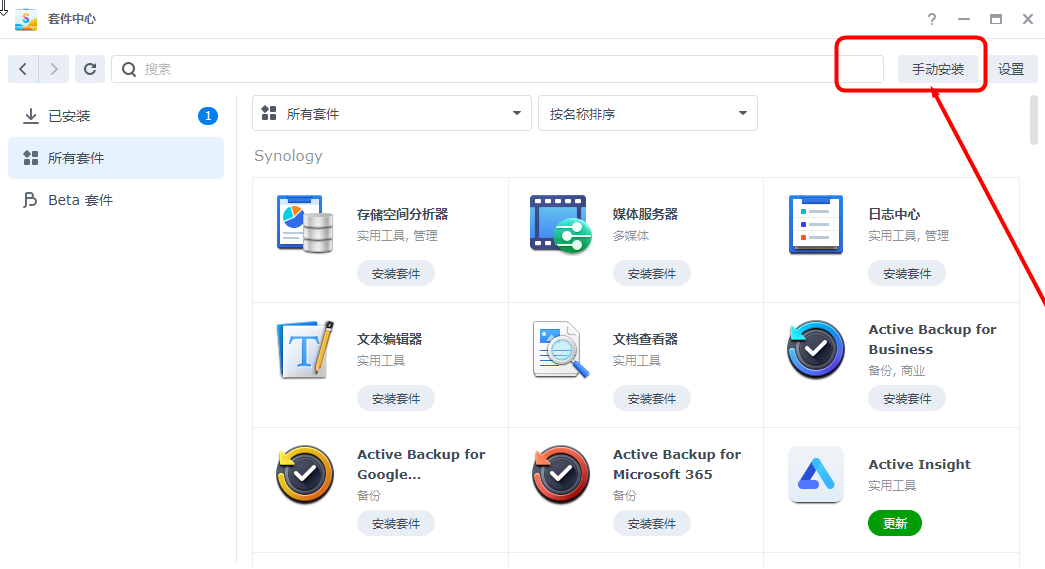
Task: Click the Active Insight package icon
Action: coord(816,474)
